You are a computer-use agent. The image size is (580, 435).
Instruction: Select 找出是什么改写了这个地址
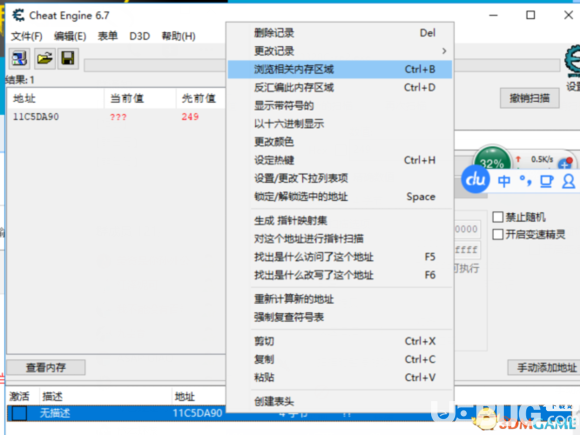click(340, 275)
